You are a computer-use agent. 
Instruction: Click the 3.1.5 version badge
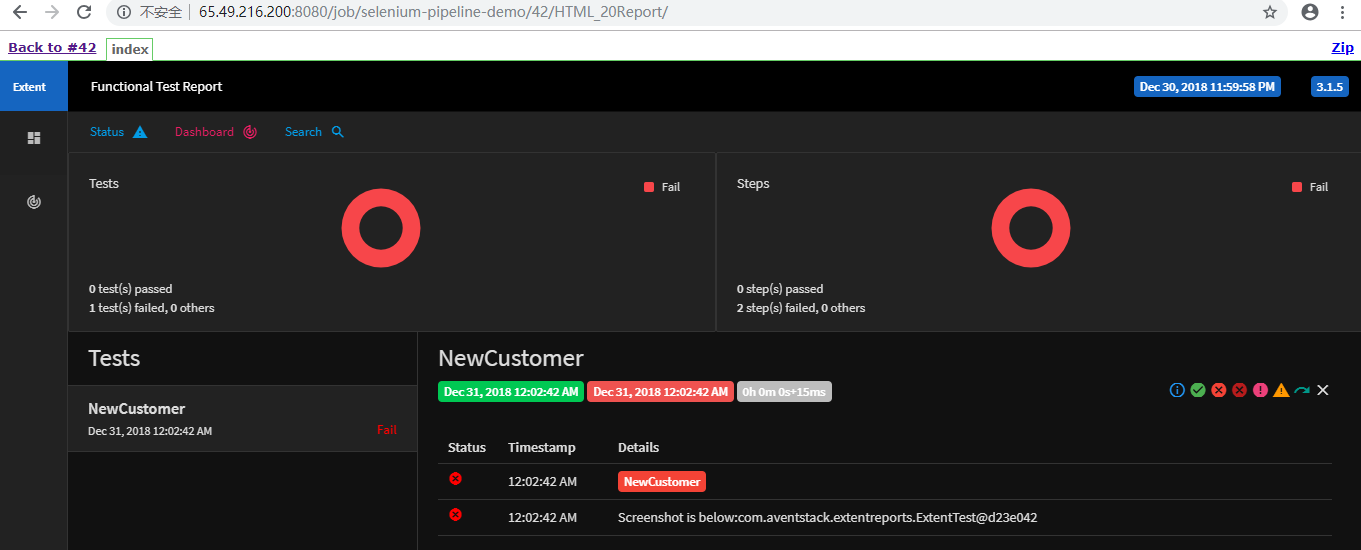point(1329,87)
